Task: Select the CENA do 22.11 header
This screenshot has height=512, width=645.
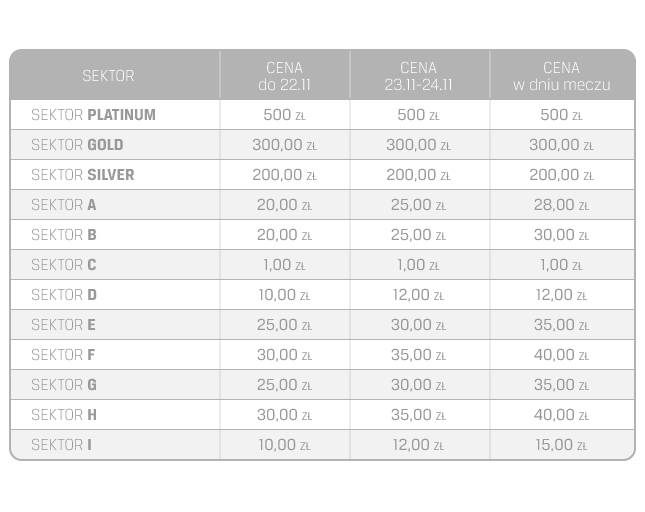Action: pos(284,76)
